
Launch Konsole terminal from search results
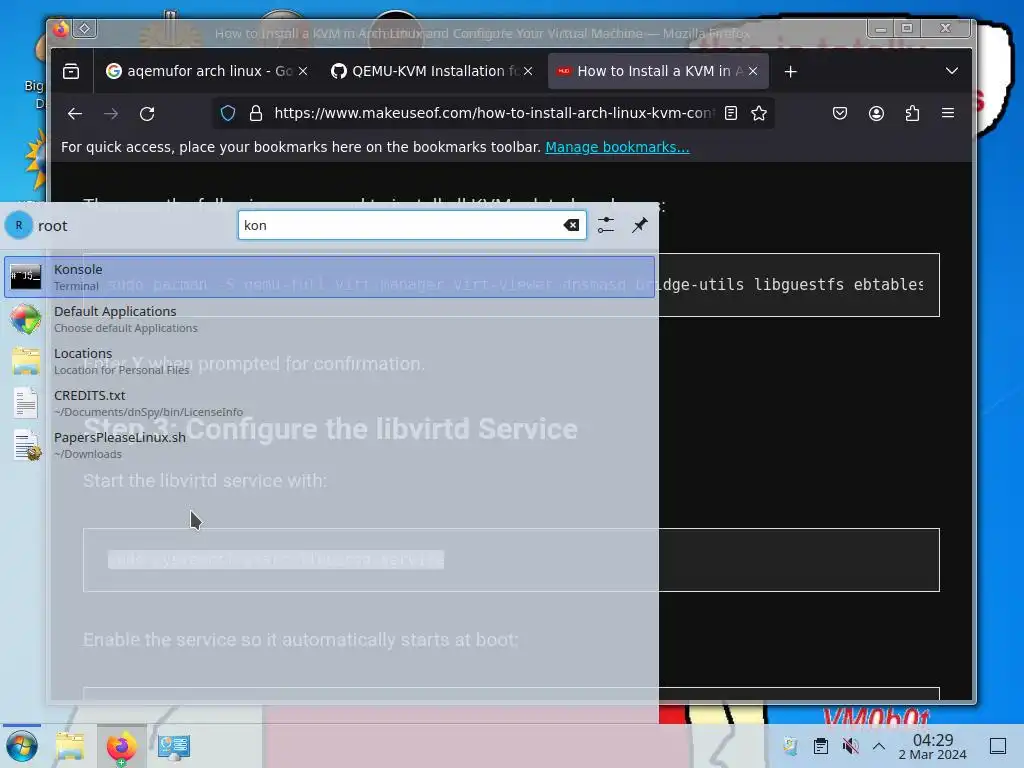pos(329,277)
